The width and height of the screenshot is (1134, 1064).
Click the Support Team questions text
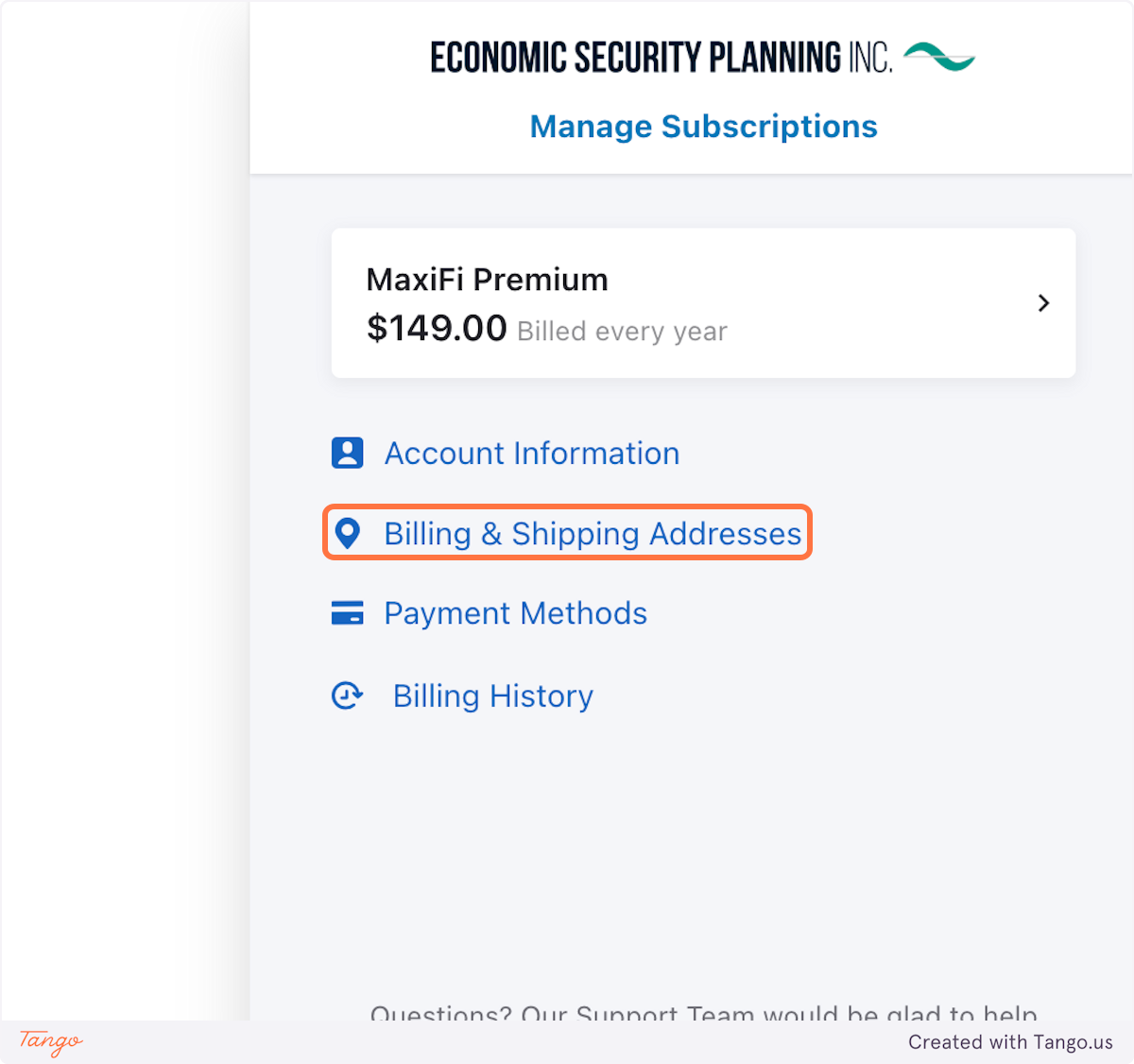click(x=703, y=1013)
